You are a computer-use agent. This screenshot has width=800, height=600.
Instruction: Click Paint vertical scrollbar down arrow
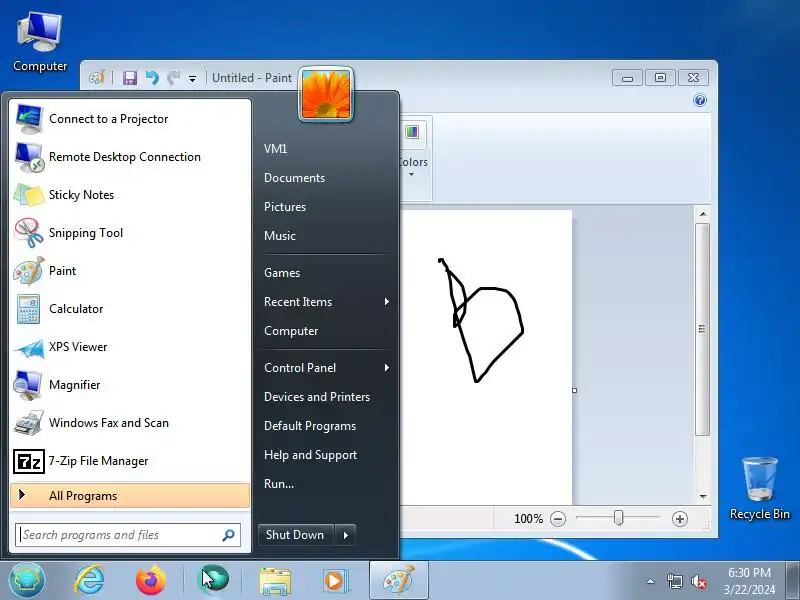click(x=703, y=496)
